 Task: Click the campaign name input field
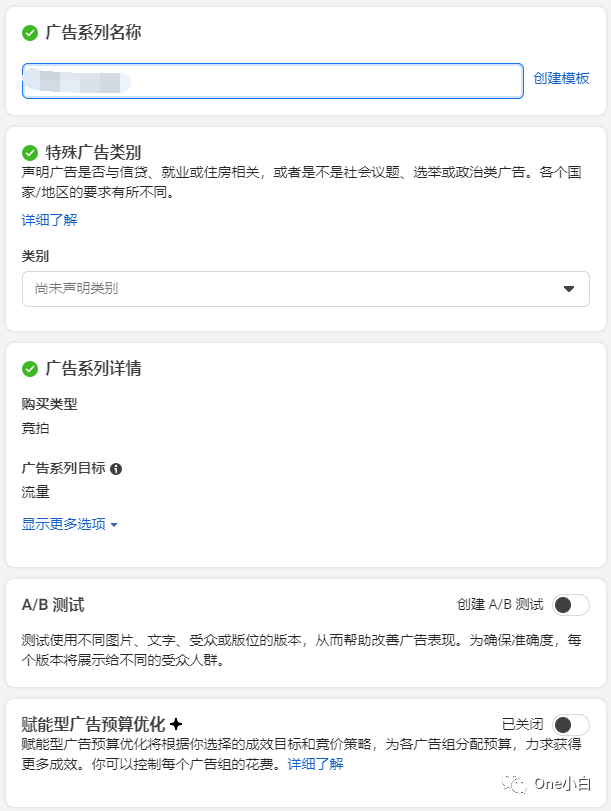coord(271,80)
